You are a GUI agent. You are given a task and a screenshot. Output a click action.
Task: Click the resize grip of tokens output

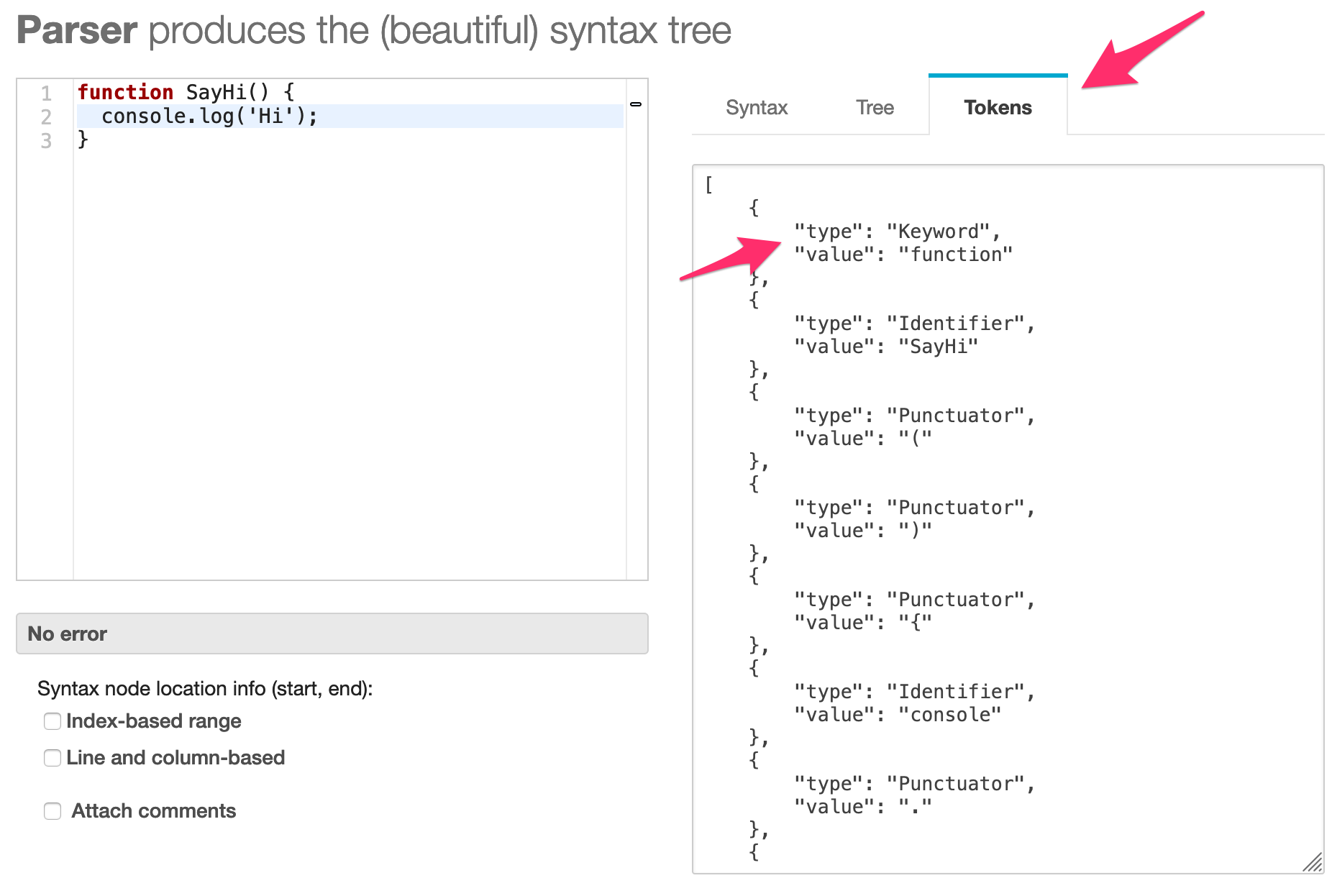coord(1313,862)
